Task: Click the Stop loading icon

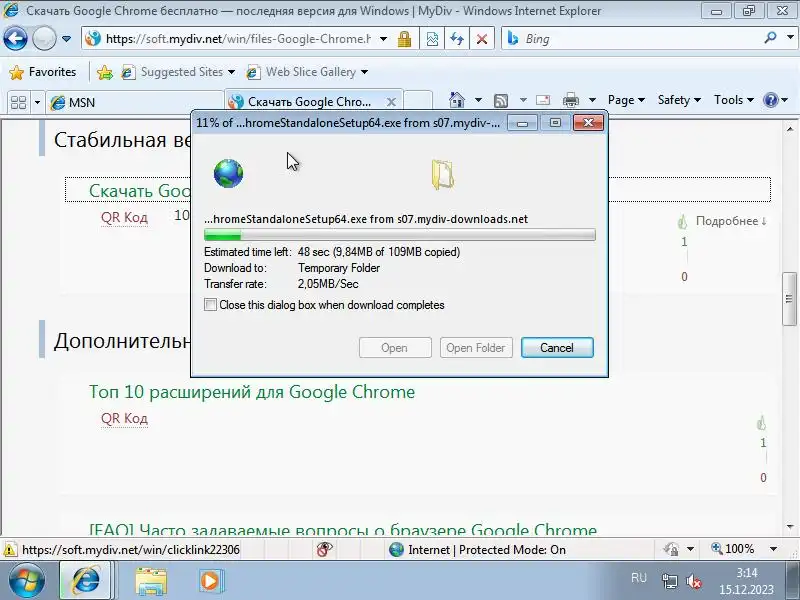Action: 481,39
